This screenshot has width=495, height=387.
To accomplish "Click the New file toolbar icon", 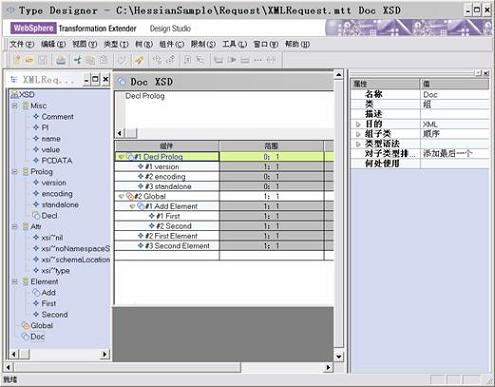I will tap(17, 60).
